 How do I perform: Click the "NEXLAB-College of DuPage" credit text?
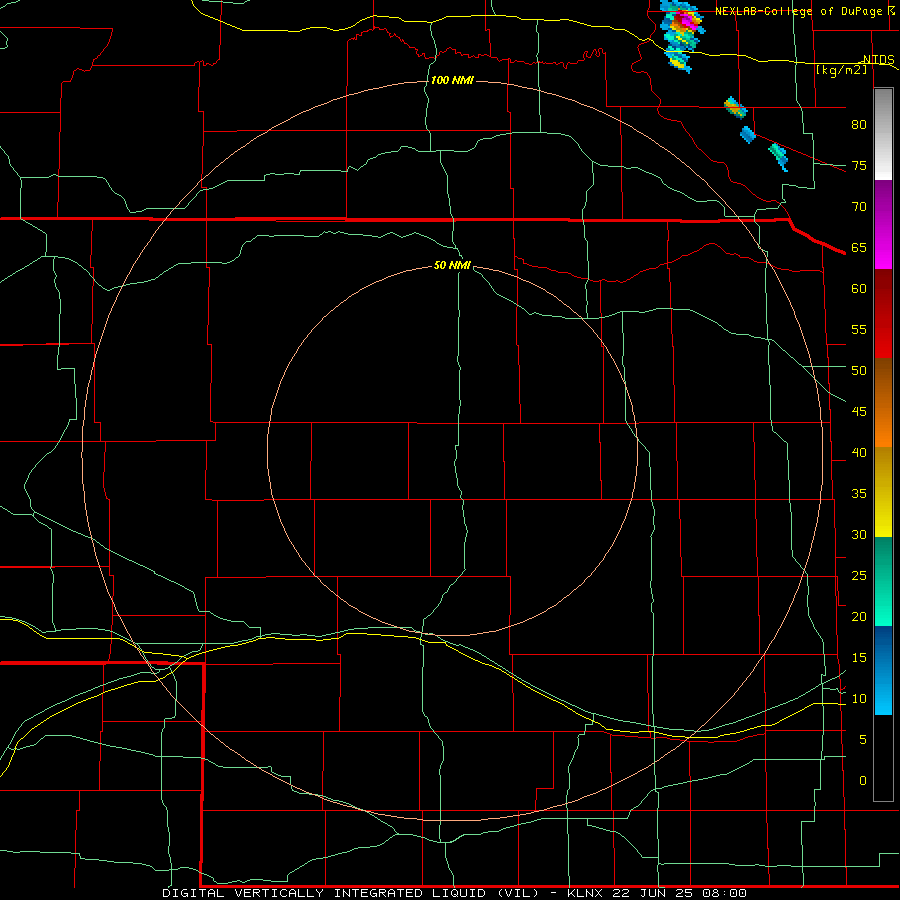pos(798,11)
